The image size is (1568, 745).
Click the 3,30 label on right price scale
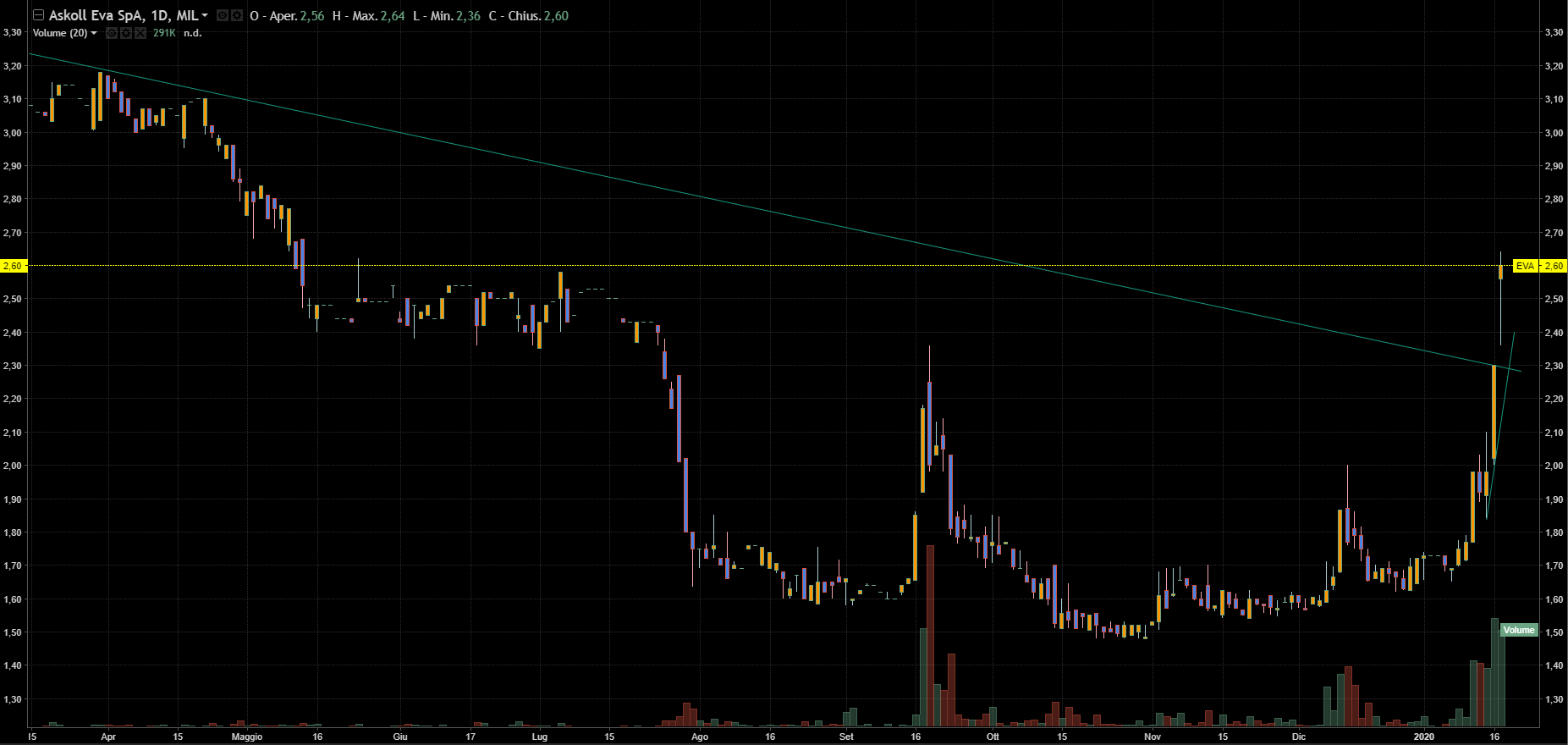[x=1554, y=32]
